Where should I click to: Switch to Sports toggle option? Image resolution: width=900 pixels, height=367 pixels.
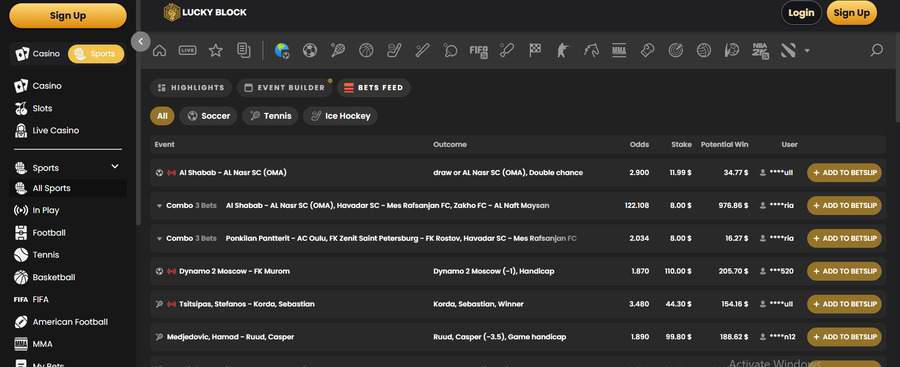96,54
